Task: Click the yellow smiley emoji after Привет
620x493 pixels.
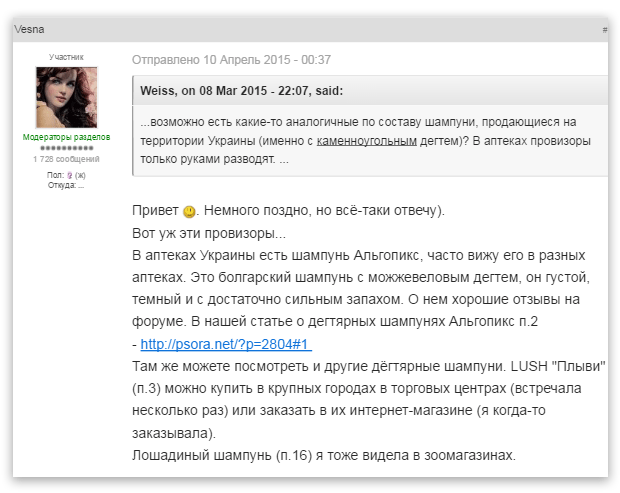Action: click(188, 213)
